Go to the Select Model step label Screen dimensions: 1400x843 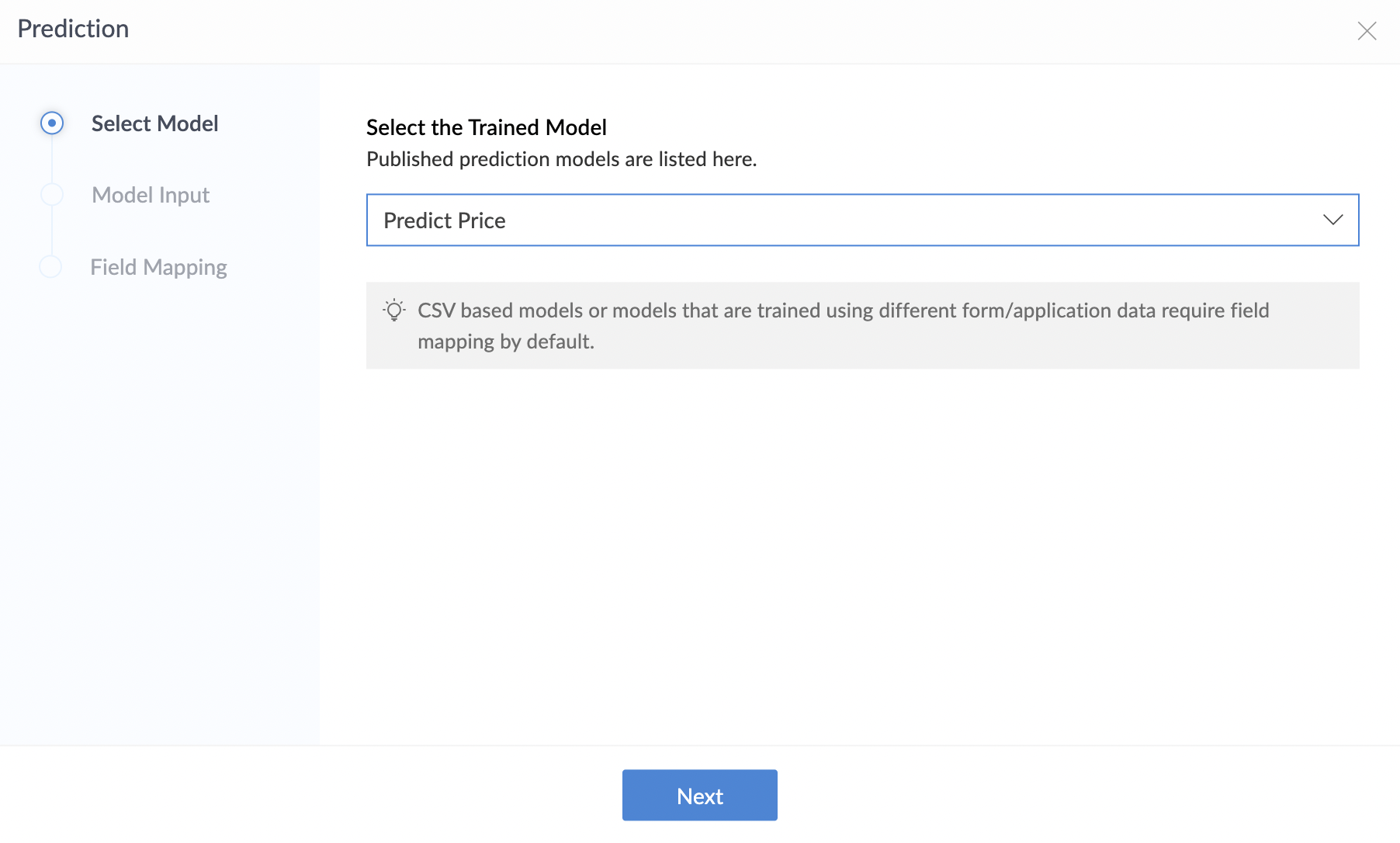(154, 123)
